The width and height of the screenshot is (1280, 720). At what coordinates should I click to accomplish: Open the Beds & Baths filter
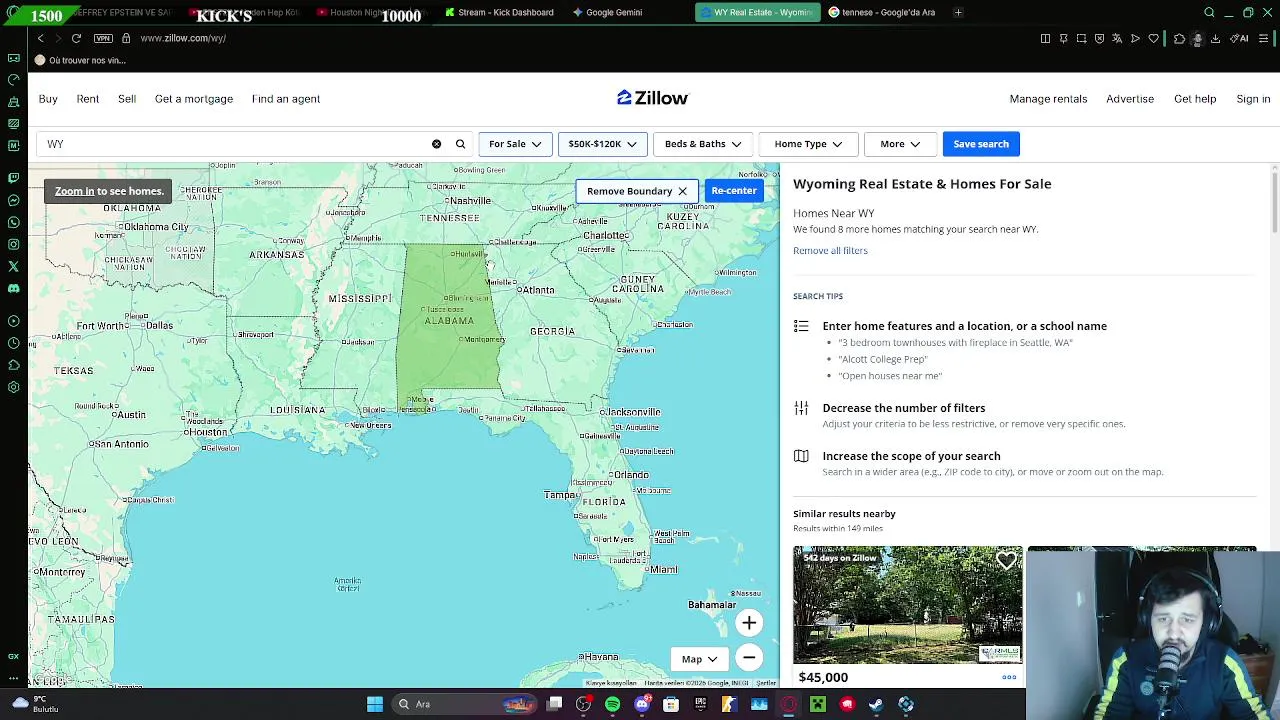tap(703, 144)
